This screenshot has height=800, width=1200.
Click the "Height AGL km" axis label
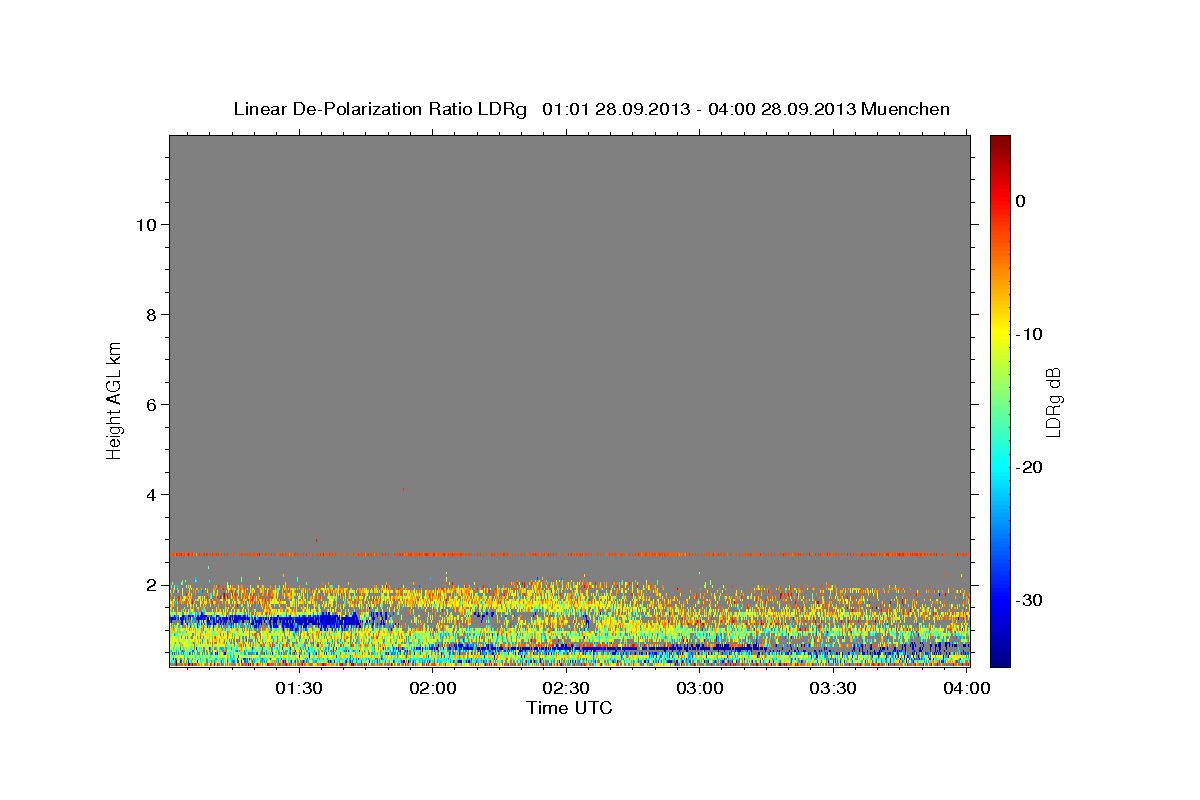click(115, 400)
